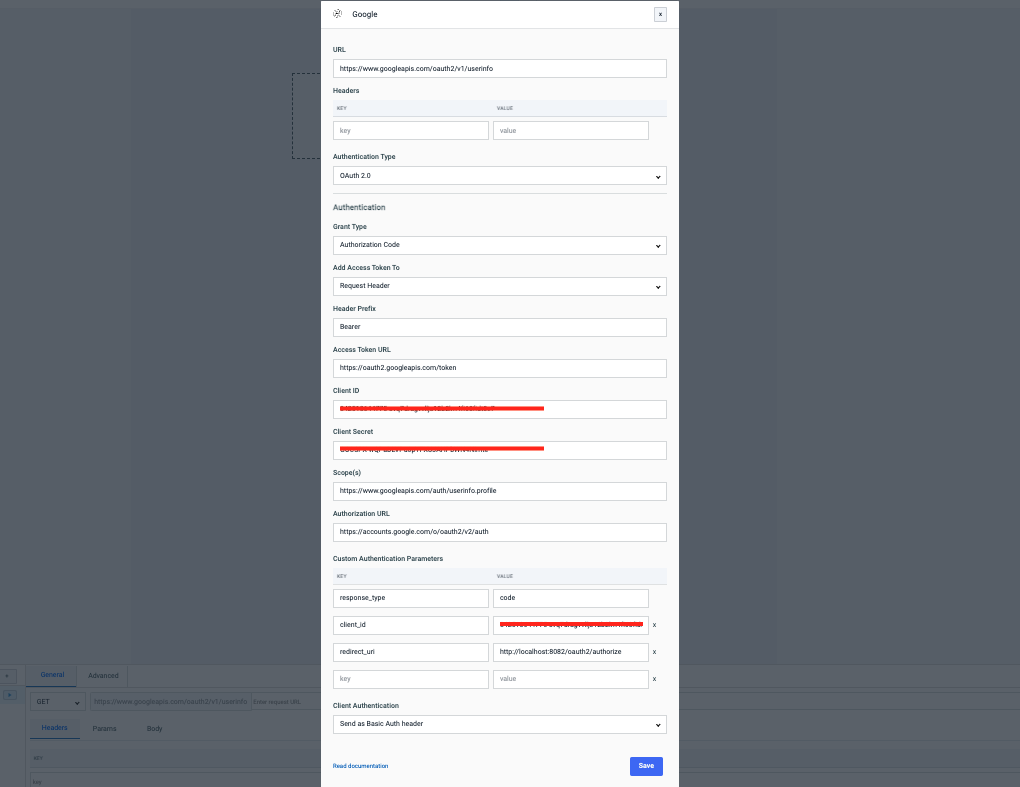Delete the empty custom parameter row
The height and width of the screenshot is (787, 1020).
pyautogui.click(x=655, y=679)
